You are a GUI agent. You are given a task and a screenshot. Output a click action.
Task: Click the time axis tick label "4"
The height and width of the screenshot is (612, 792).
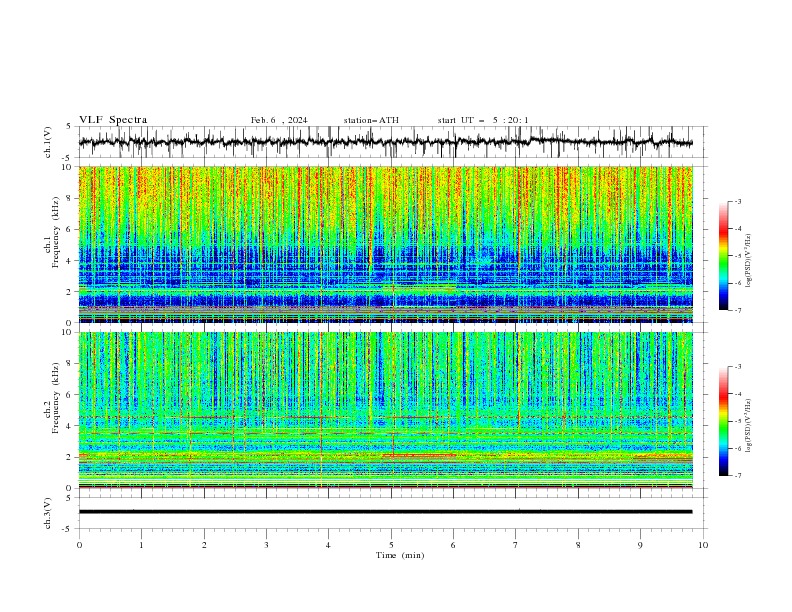(x=328, y=545)
